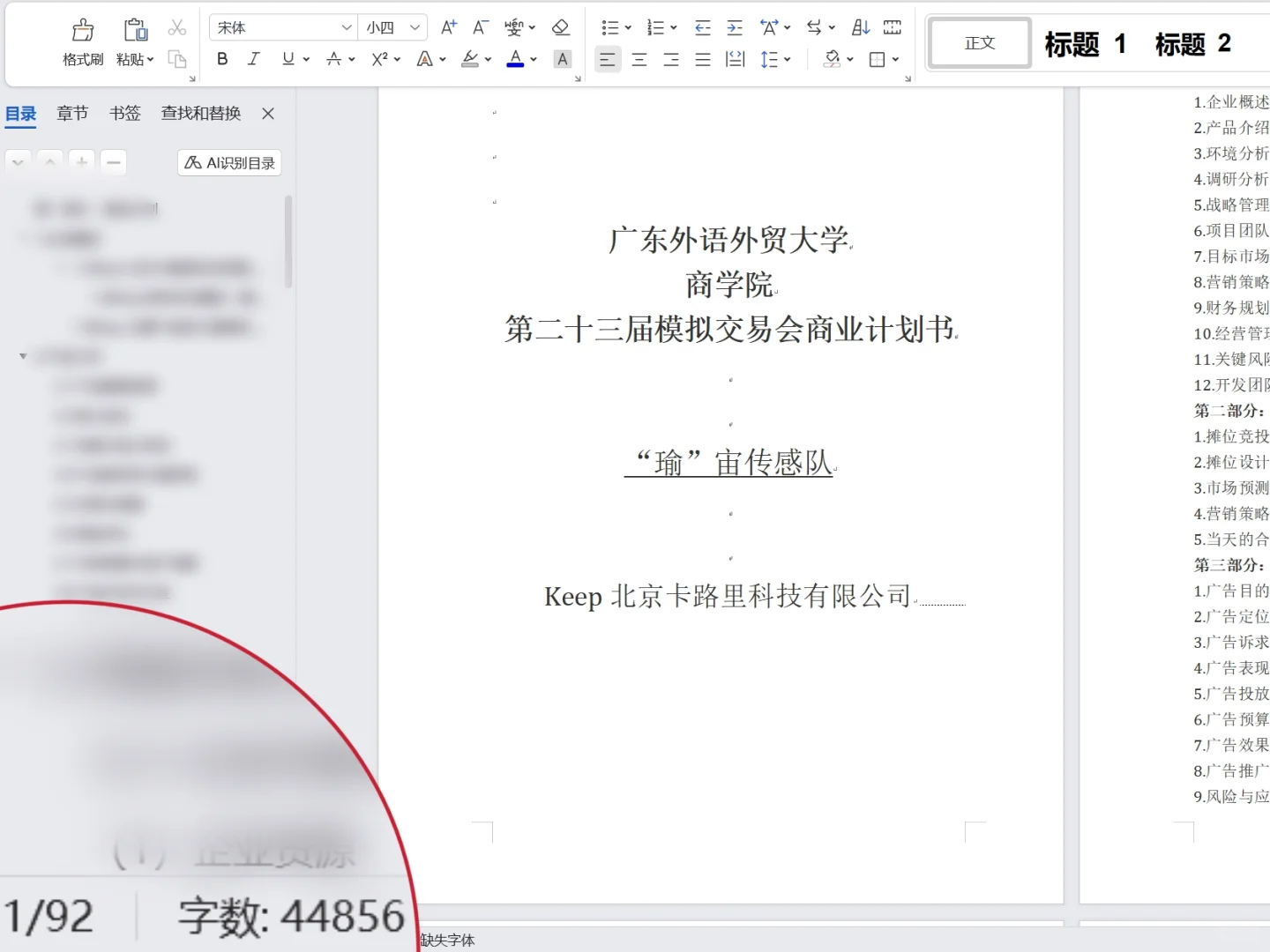This screenshot has width=1270, height=952.
Task: Decrease font size with A- icon
Action: (480, 27)
